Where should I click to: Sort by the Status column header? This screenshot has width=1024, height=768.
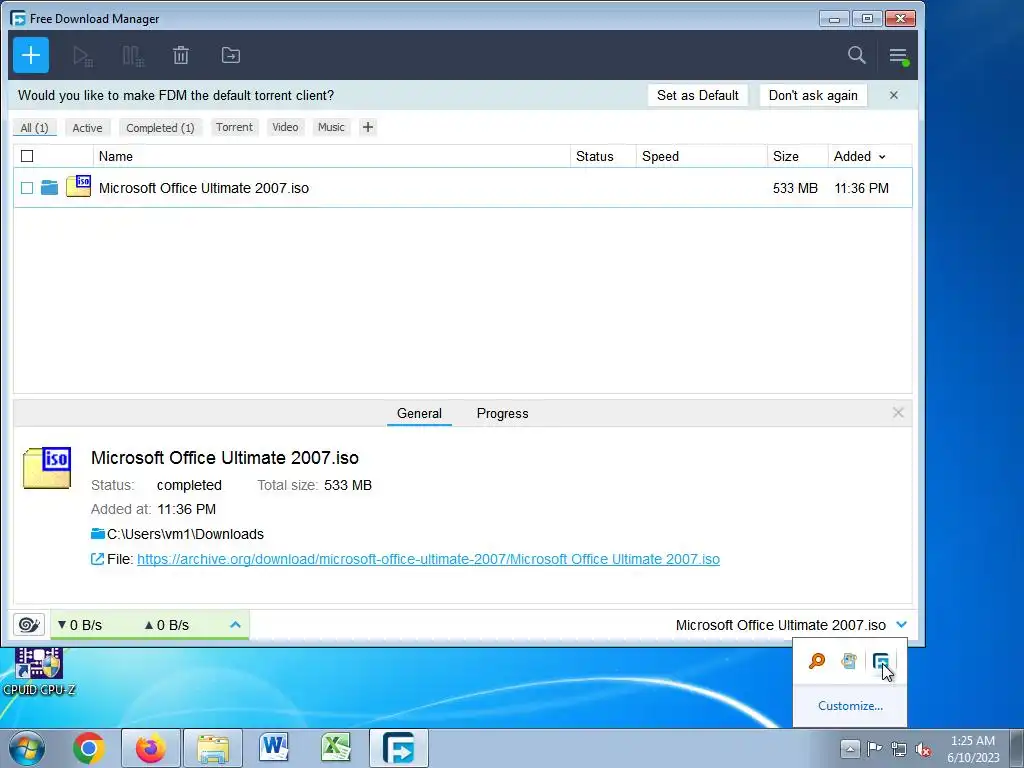point(594,156)
